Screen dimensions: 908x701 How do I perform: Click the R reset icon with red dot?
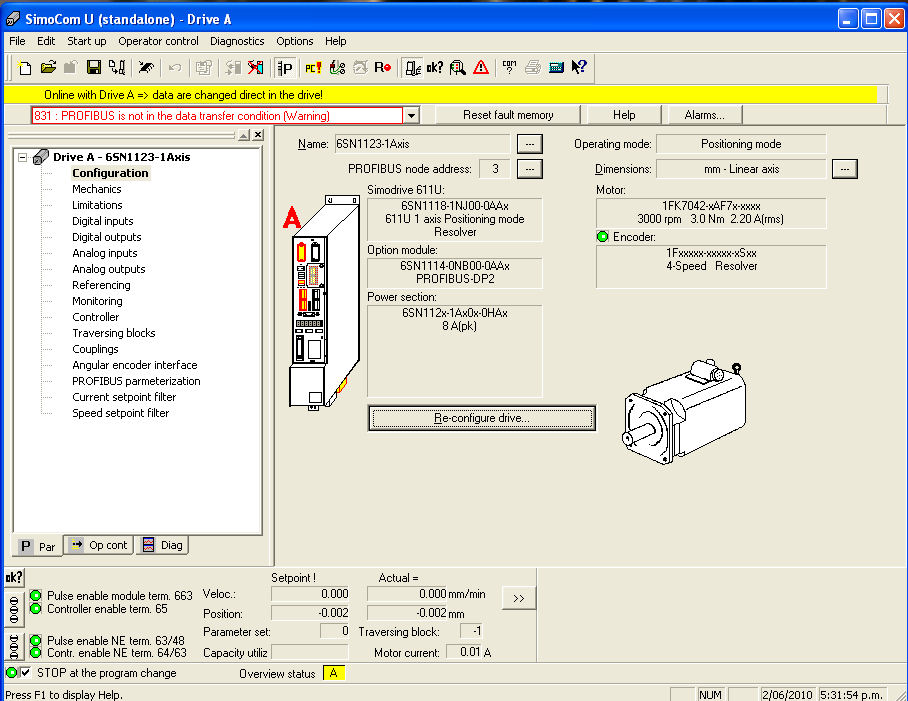(382, 68)
